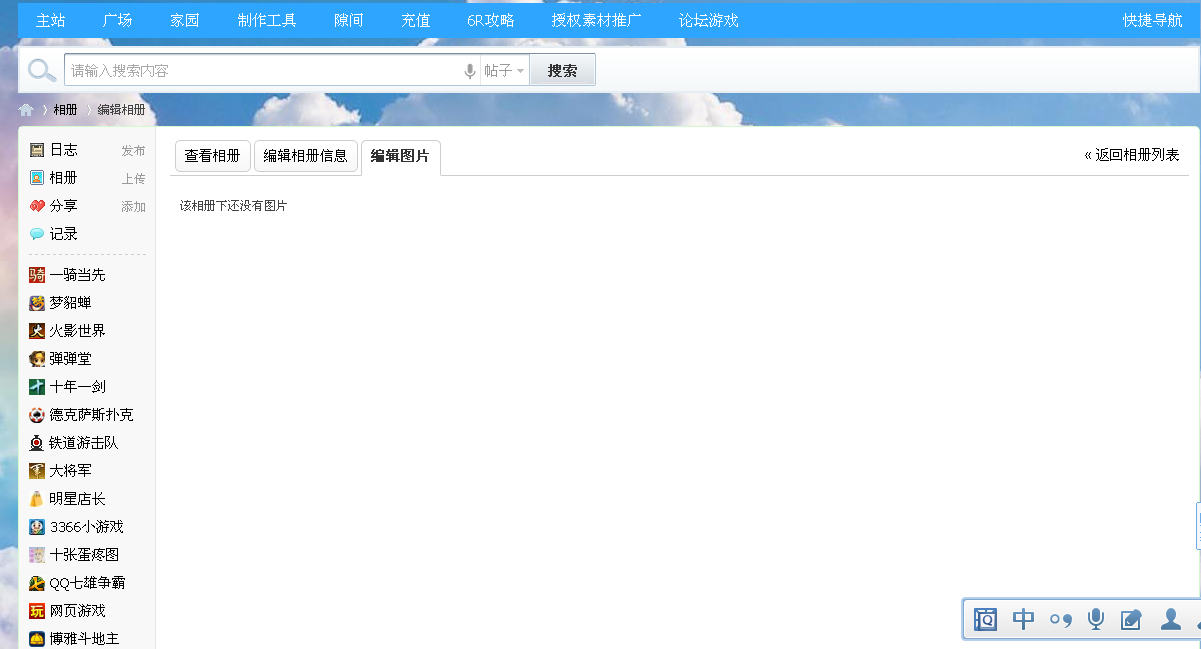Open 授权素材推广 in the top navigation
The image size is (1201, 649).
click(597, 20)
